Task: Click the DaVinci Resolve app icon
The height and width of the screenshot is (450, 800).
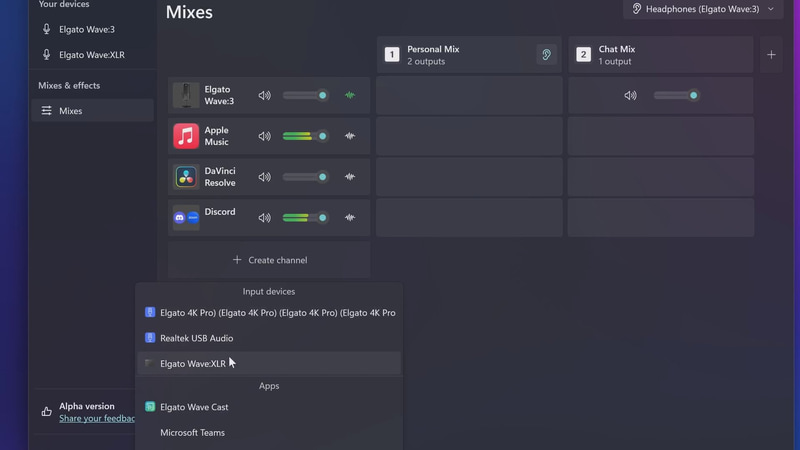Action: point(186,177)
